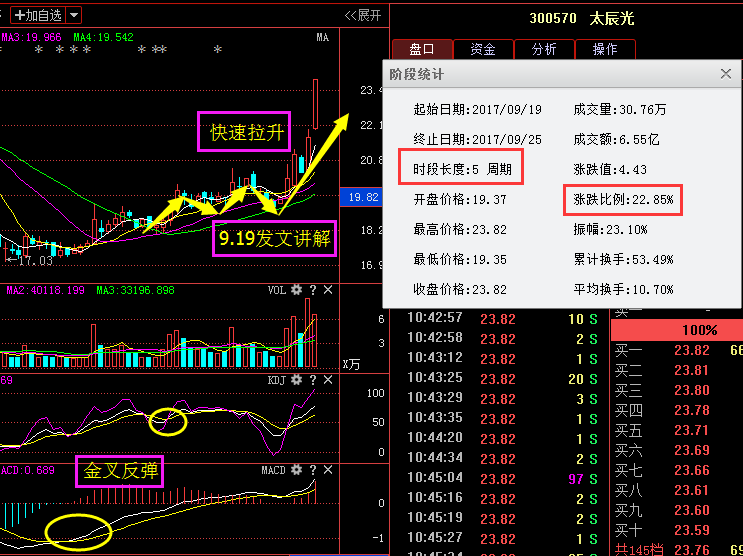Switch to the 盘口 tab
Image resolution: width=743 pixels, height=556 pixels.
coord(421,49)
